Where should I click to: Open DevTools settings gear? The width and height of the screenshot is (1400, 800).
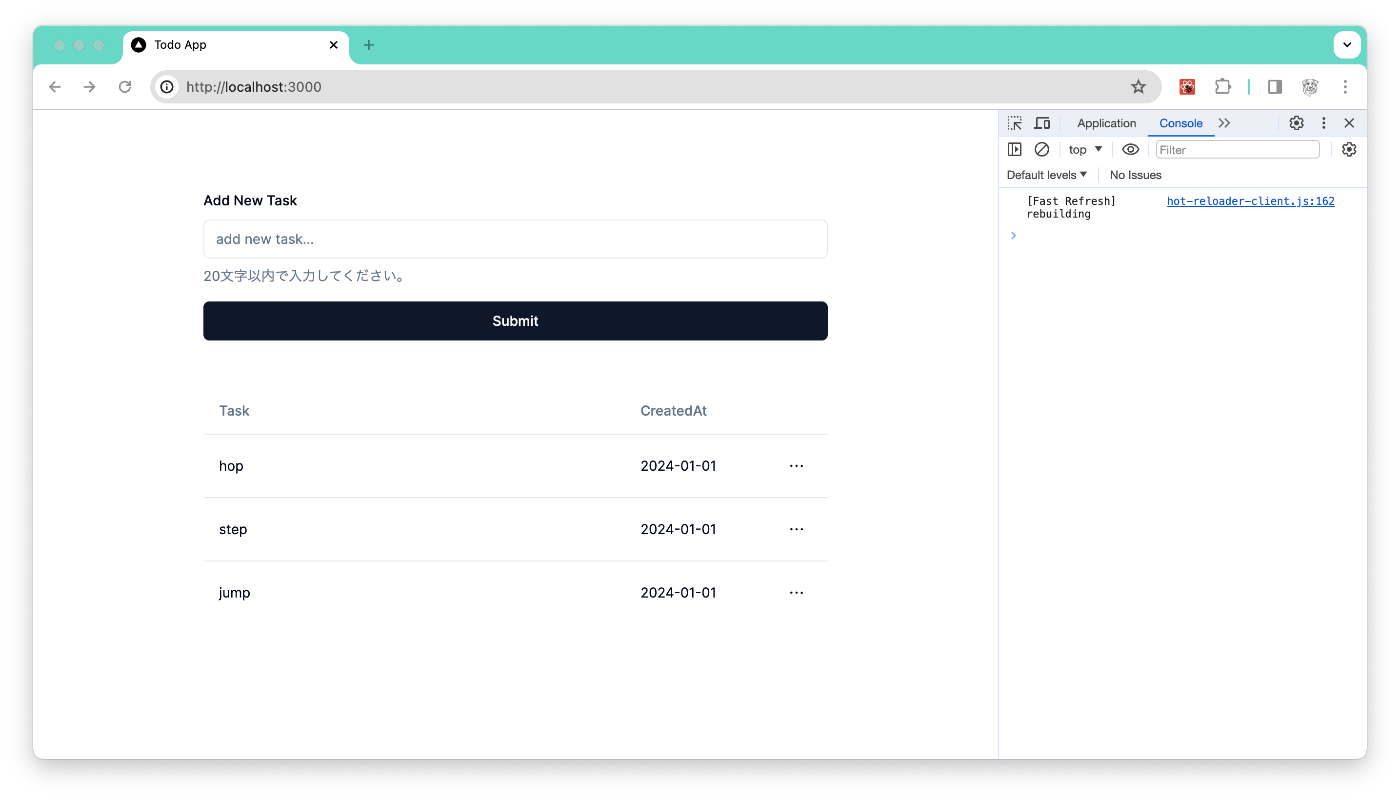click(1296, 123)
